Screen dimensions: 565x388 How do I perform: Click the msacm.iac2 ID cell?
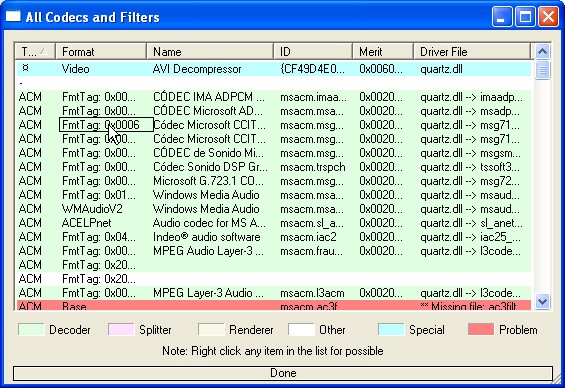[x=308, y=237]
